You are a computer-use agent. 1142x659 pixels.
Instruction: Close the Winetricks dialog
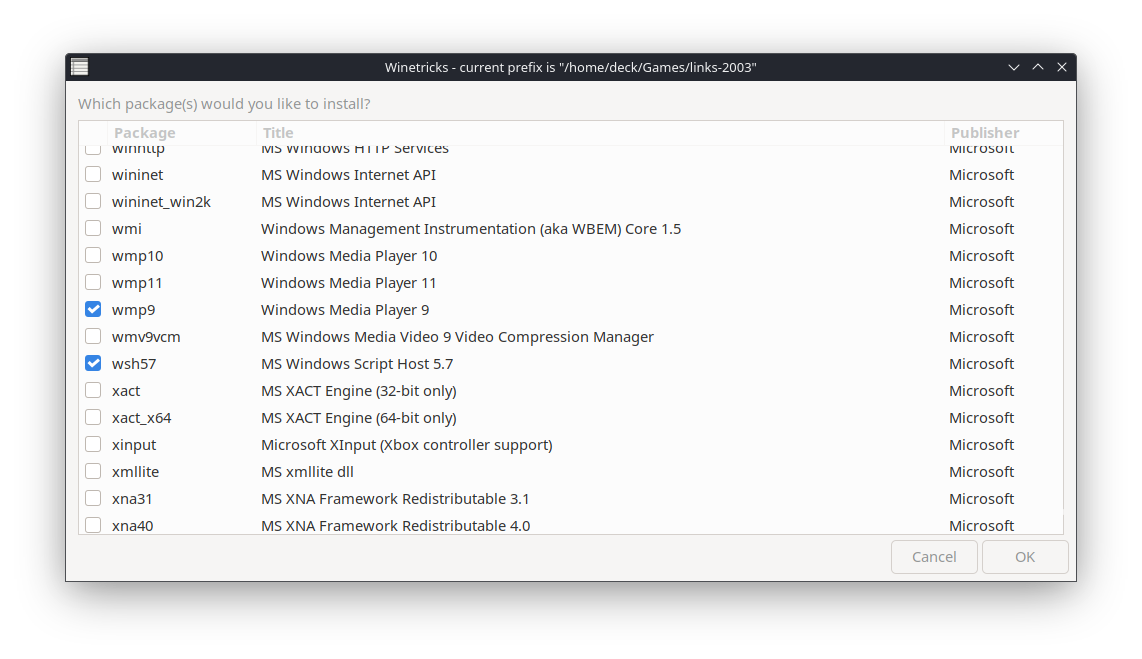pos(1062,67)
